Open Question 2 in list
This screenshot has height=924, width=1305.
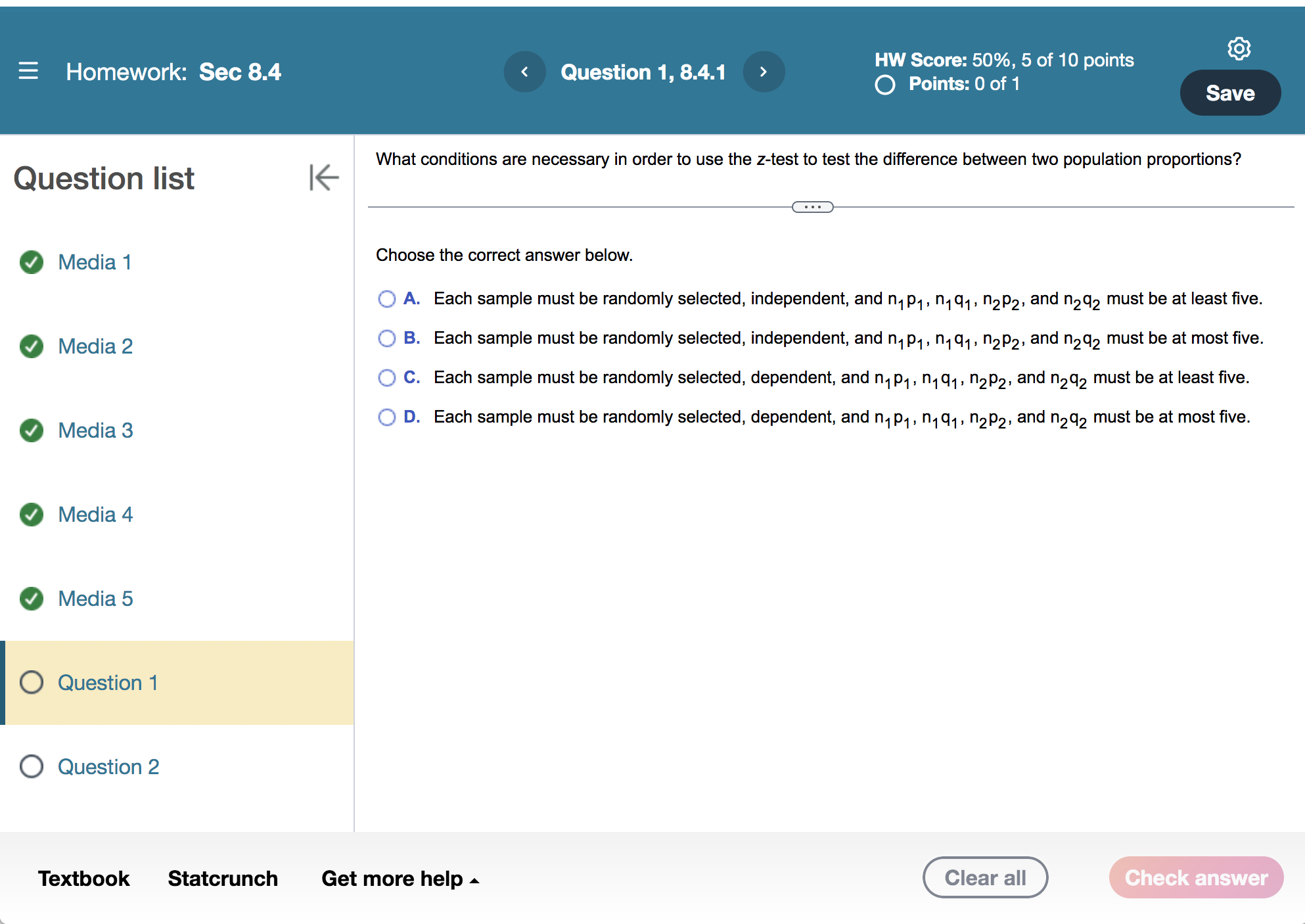tap(108, 767)
